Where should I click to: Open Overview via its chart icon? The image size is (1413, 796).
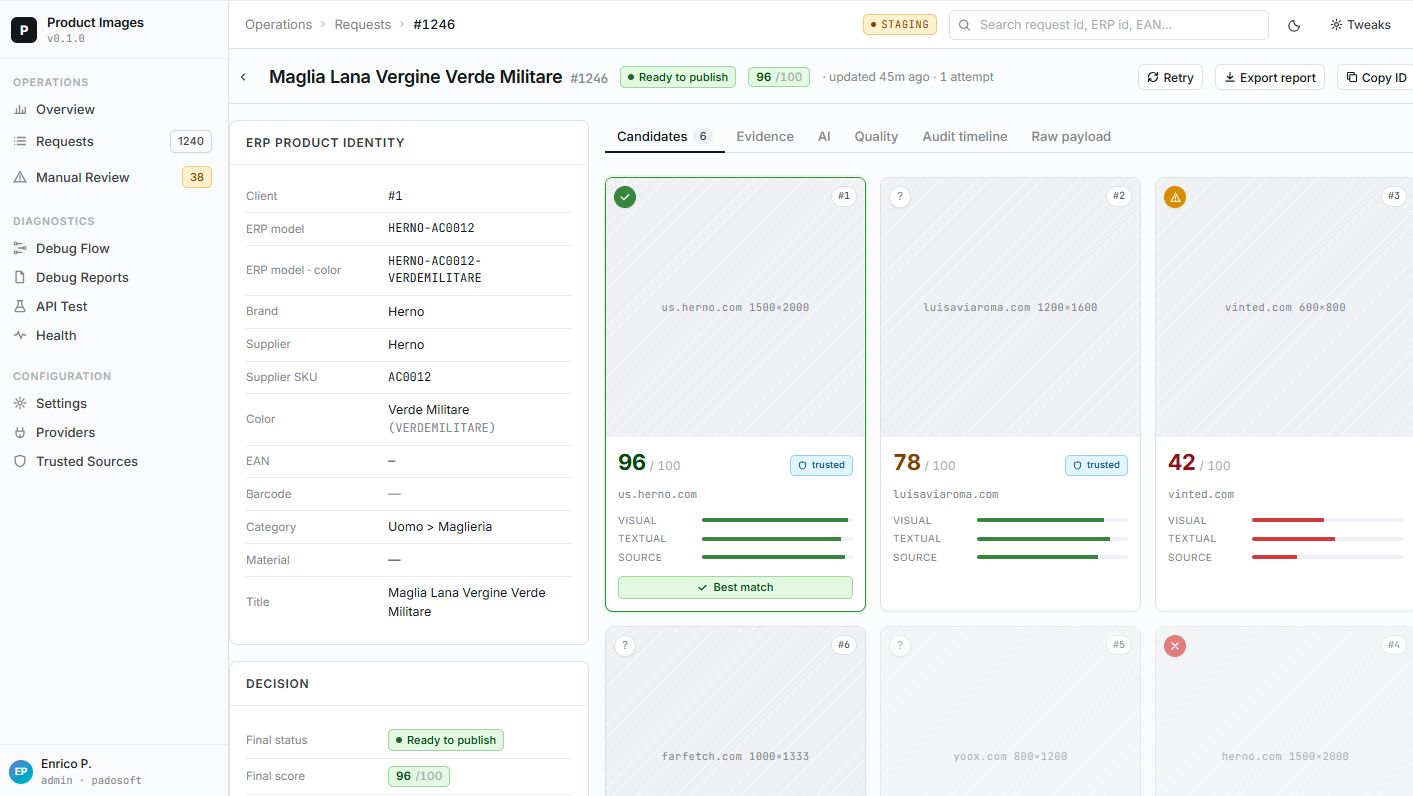[20, 110]
